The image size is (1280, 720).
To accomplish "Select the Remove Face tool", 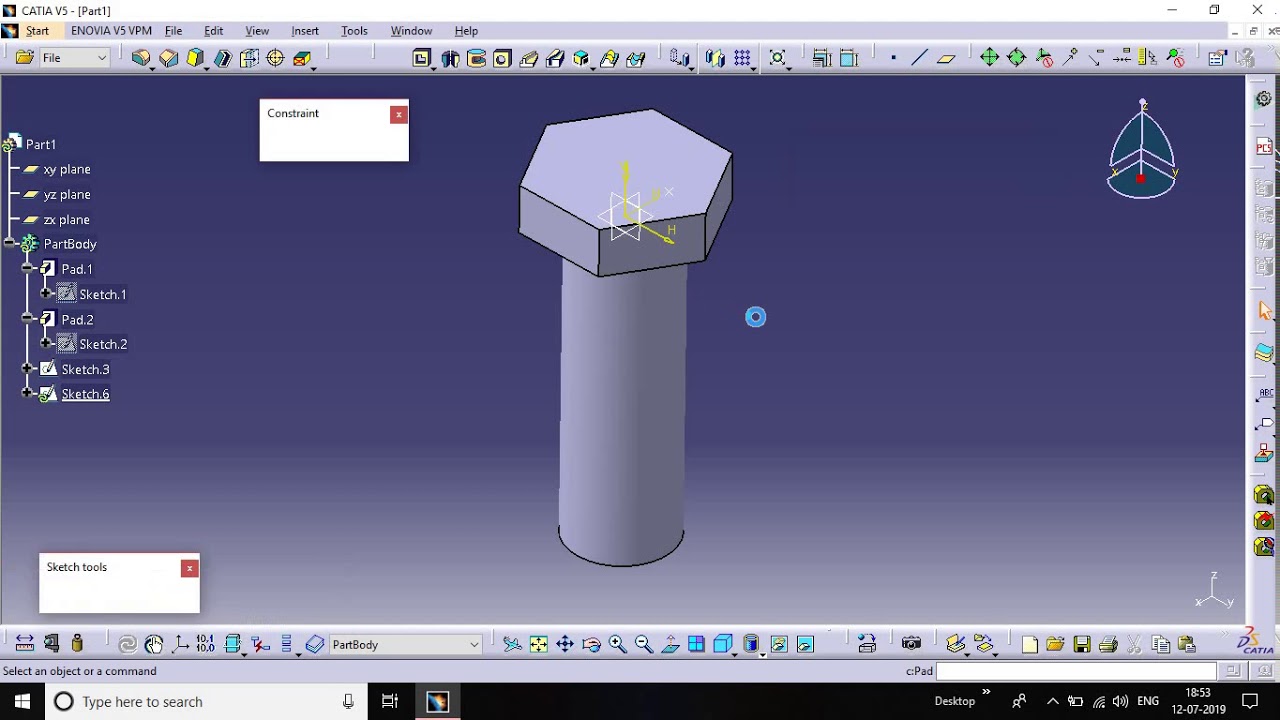I will tap(302, 58).
